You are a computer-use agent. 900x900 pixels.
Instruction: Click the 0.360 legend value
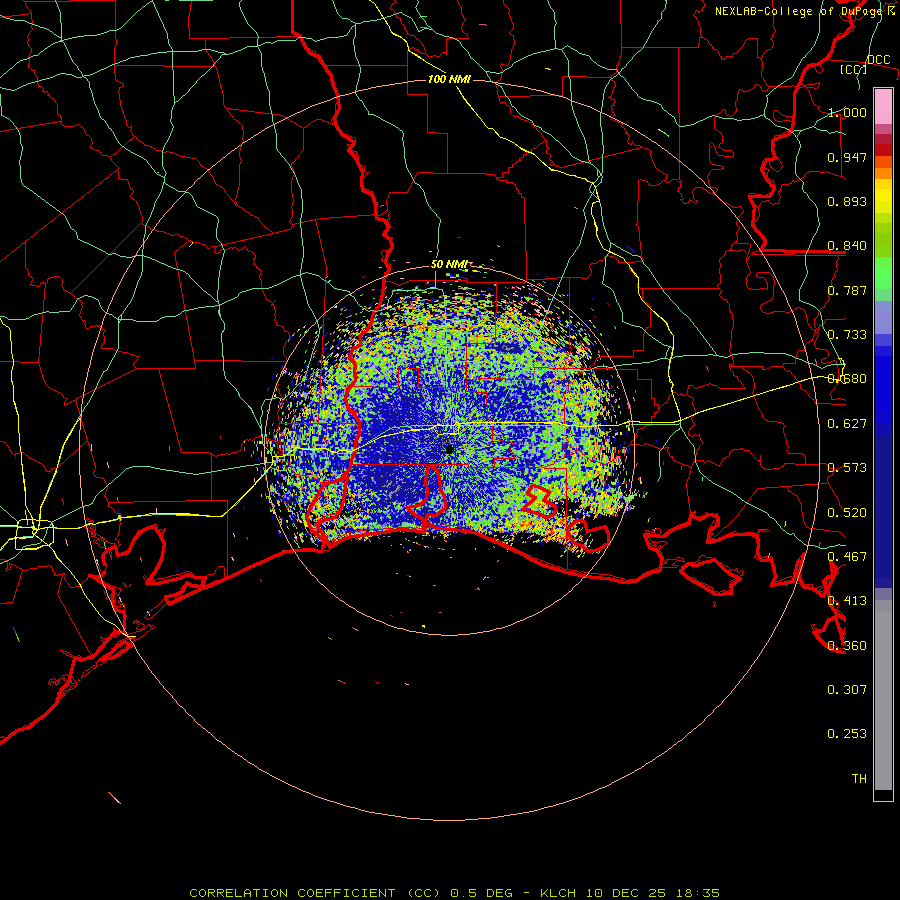[x=847, y=646]
